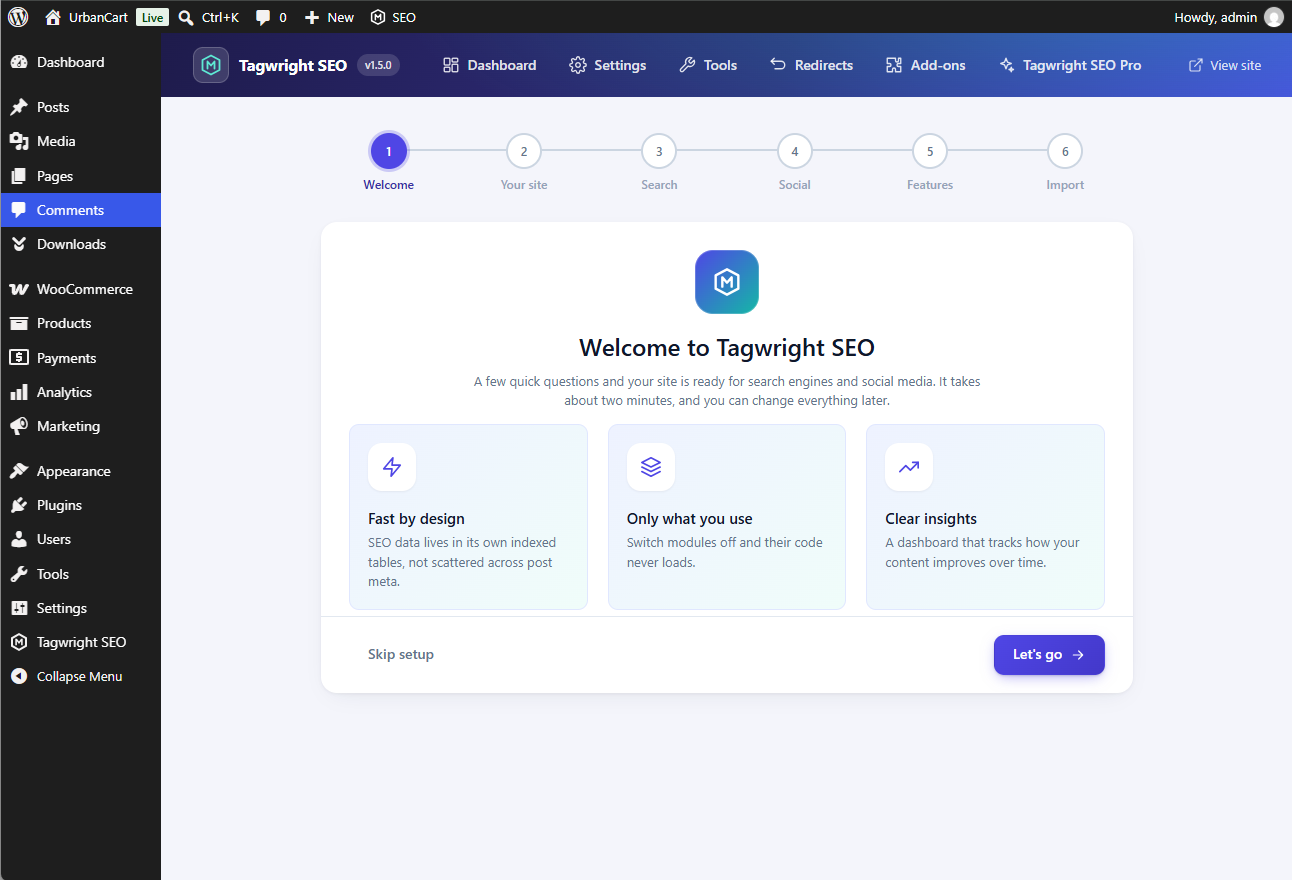Open the WooCommerce menu
The height and width of the screenshot is (880, 1292).
(x=80, y=289)
